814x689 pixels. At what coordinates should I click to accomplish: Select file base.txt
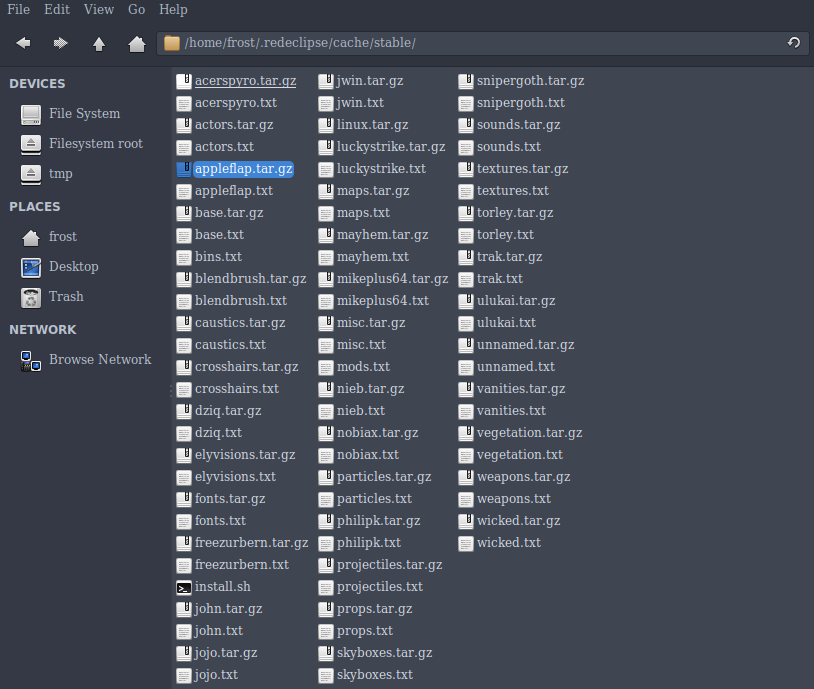220,235
